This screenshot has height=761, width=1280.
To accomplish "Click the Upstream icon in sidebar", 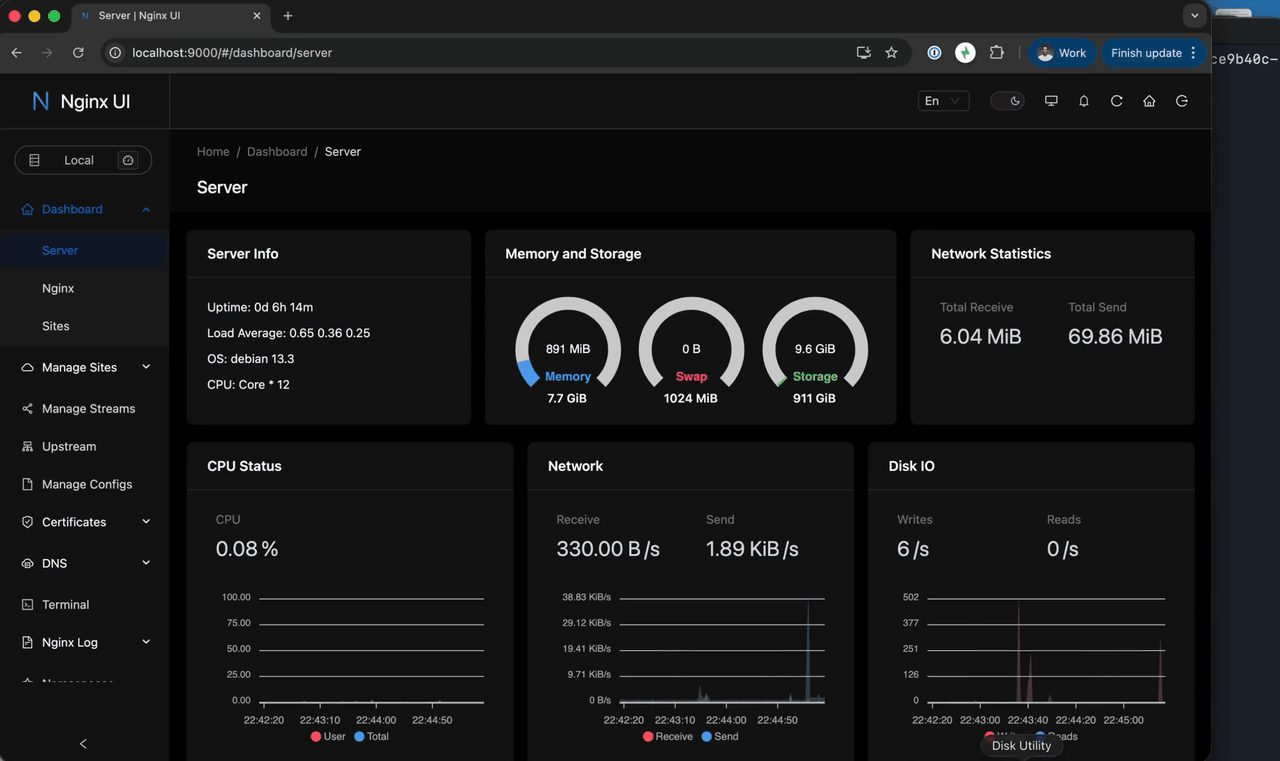I will [27, 447].
